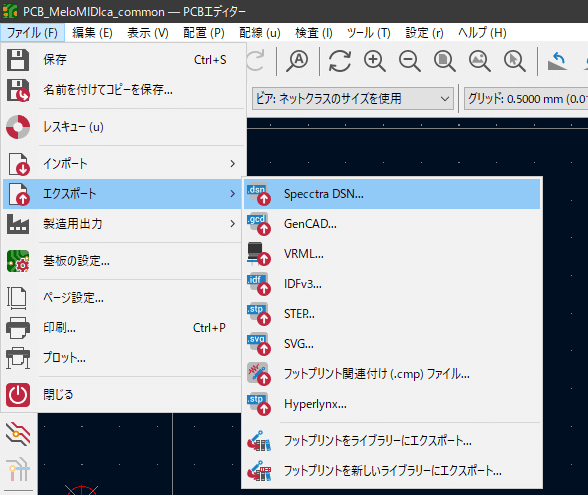Click the export footprints to new library icon
The width and height of the screenshot is (588, 495).
(259, 471)
